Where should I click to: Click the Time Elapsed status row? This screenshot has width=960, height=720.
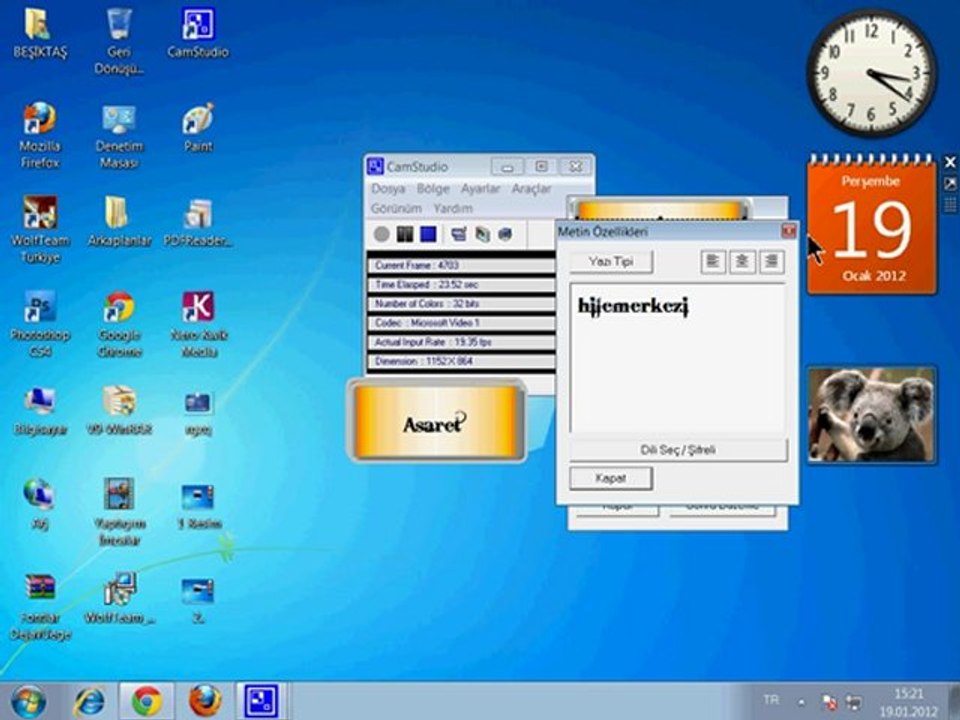[460, 285]
